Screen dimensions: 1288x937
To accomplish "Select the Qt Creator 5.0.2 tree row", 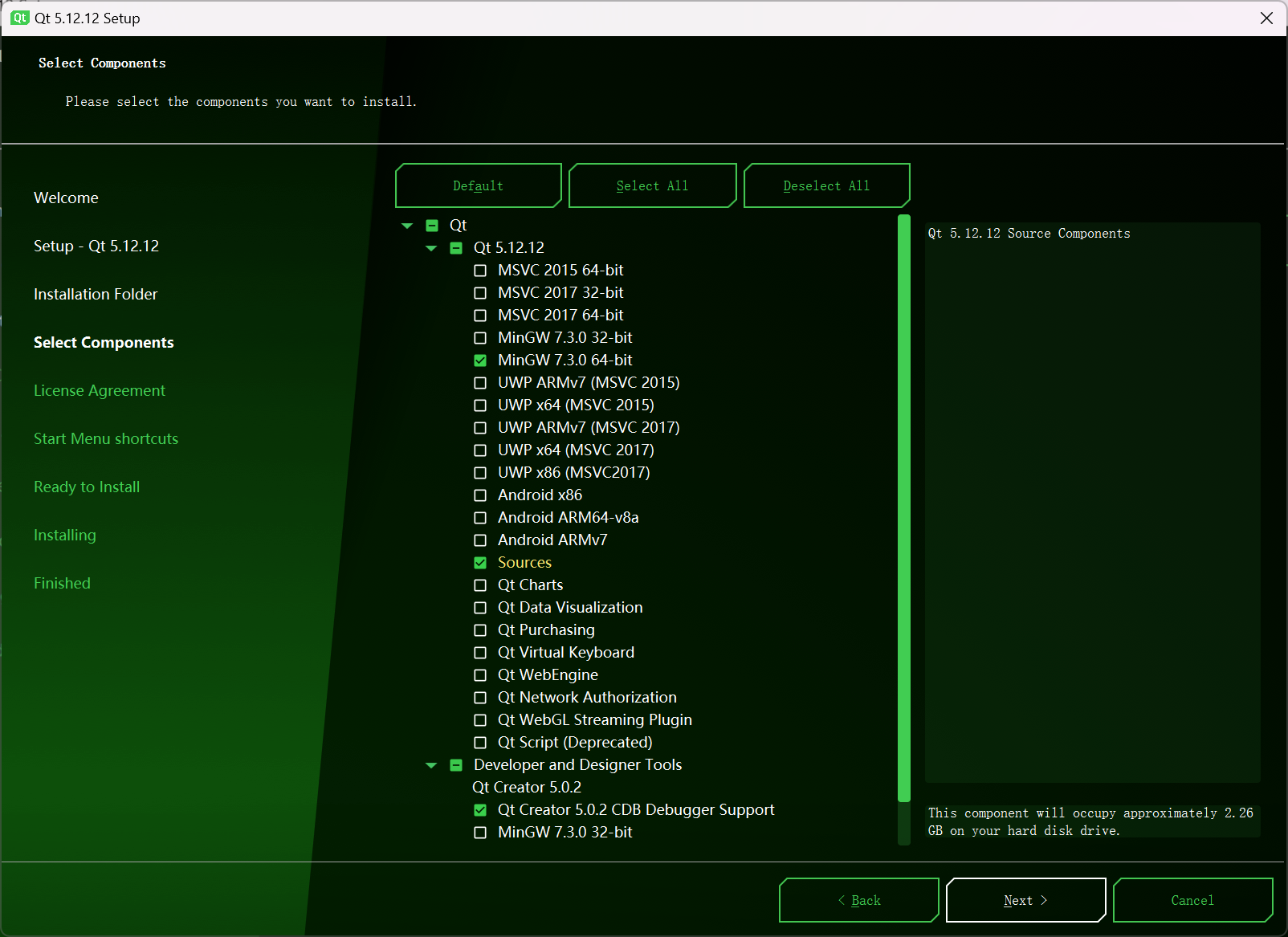I will (x=527, y=788).
